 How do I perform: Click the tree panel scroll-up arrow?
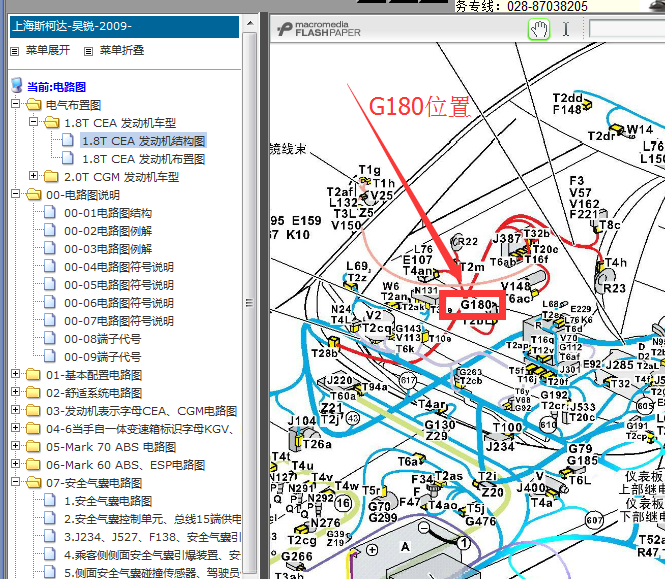[x=250, y=23]
